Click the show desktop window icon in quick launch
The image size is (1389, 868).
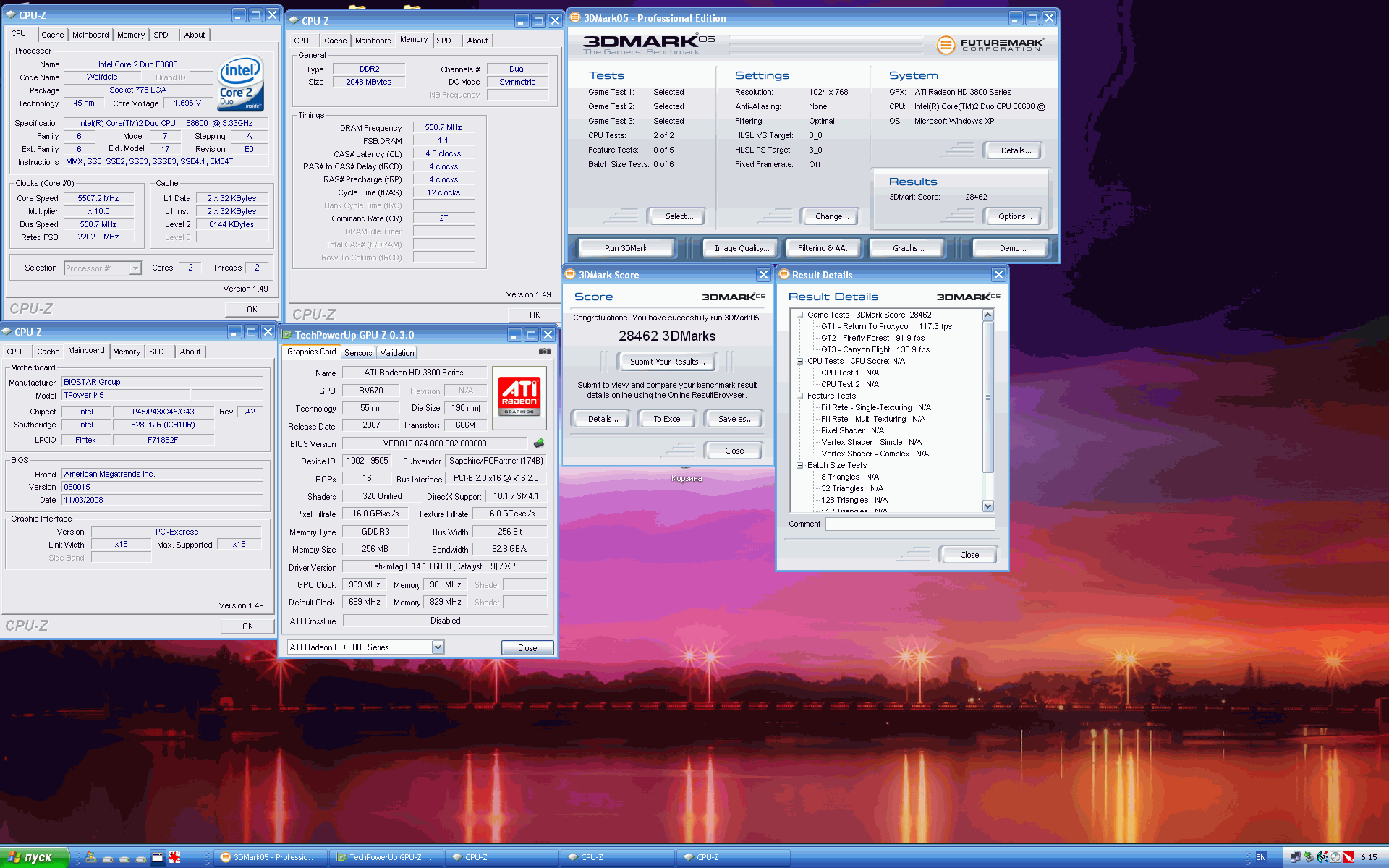pyautogui.click(x=158, y=857)
